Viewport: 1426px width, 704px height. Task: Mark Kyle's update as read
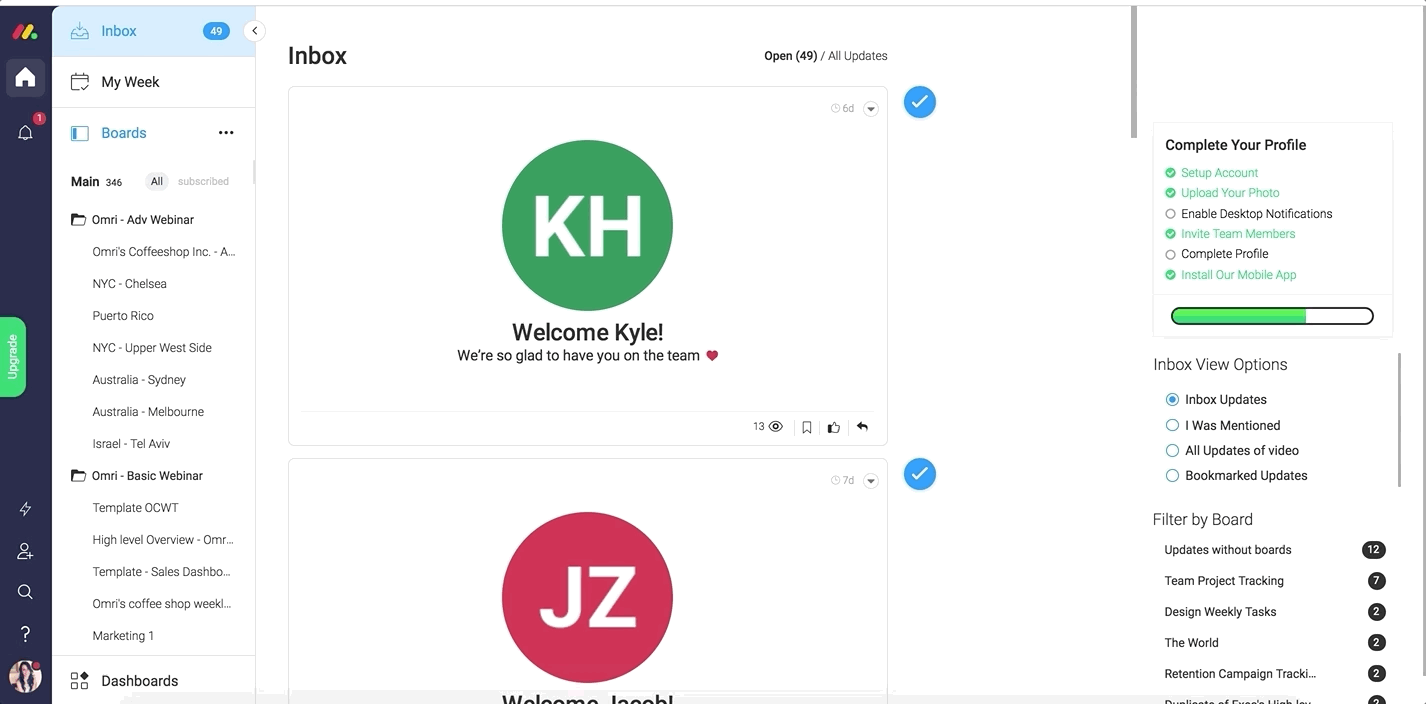(x=919, y=101)
